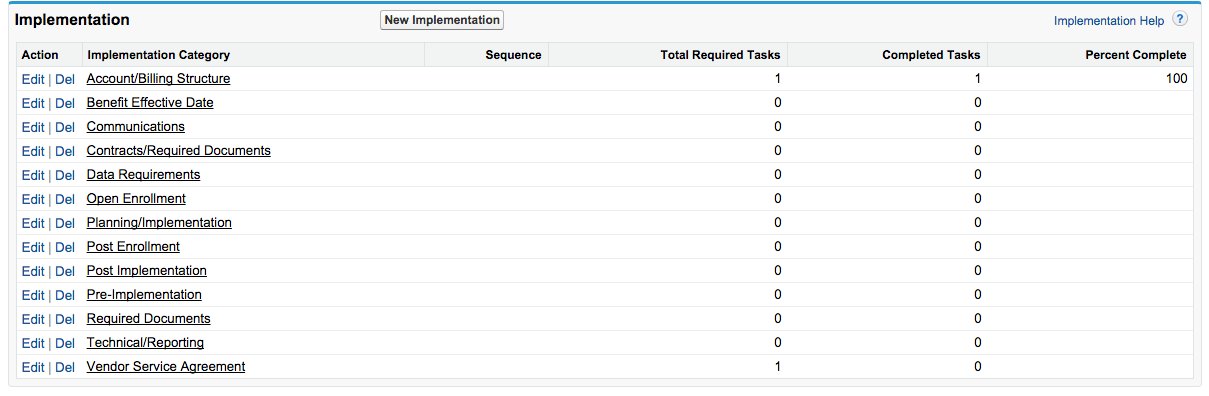The height and width of the screenshot is (396, 1209).
Task: Delete the Pre-Implementation row
Action: point(64,295)
